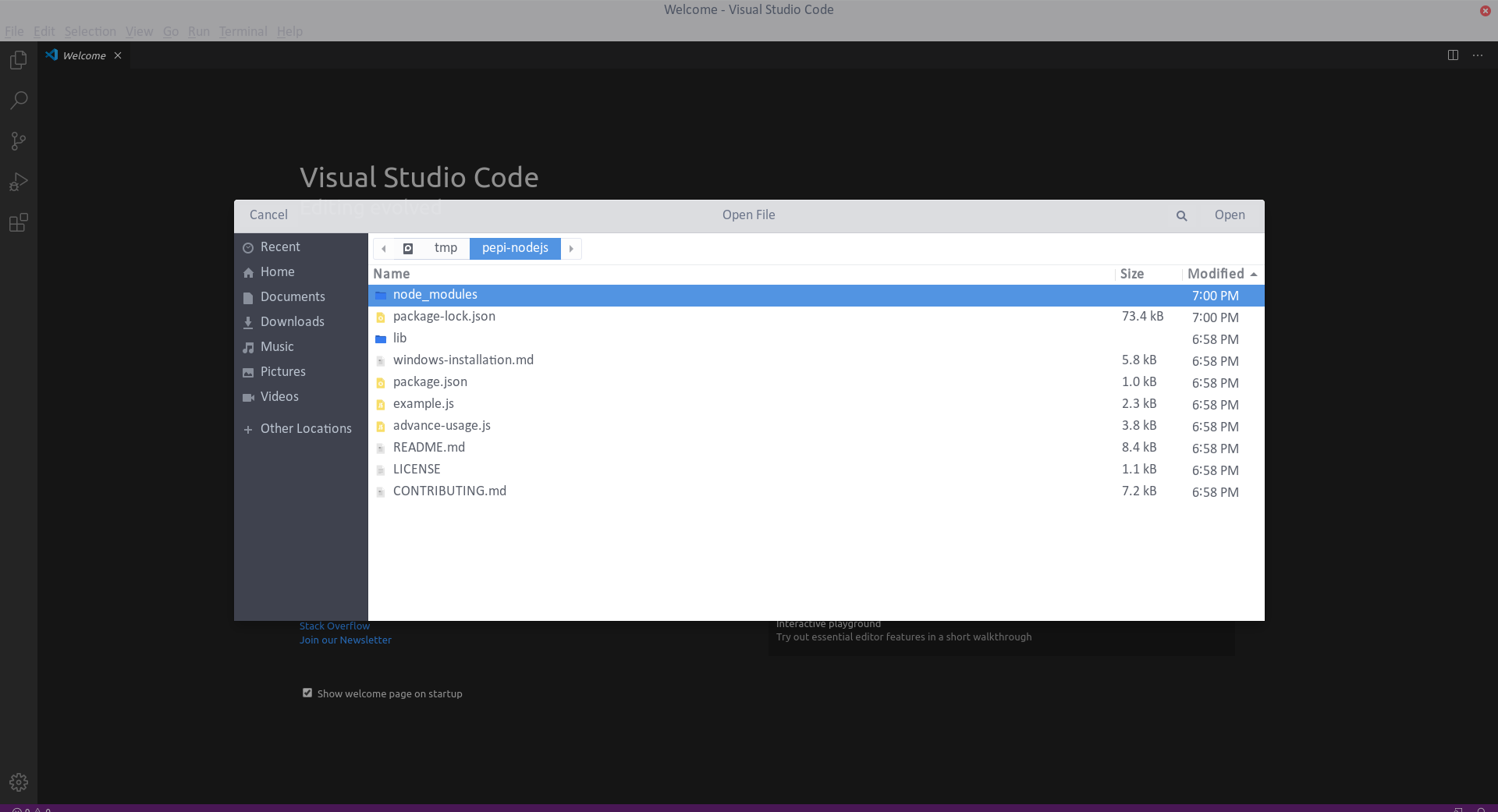Go to Recent in the places sidebar
The height and width of the screenshot is (812, 1498).
(300, 247)
